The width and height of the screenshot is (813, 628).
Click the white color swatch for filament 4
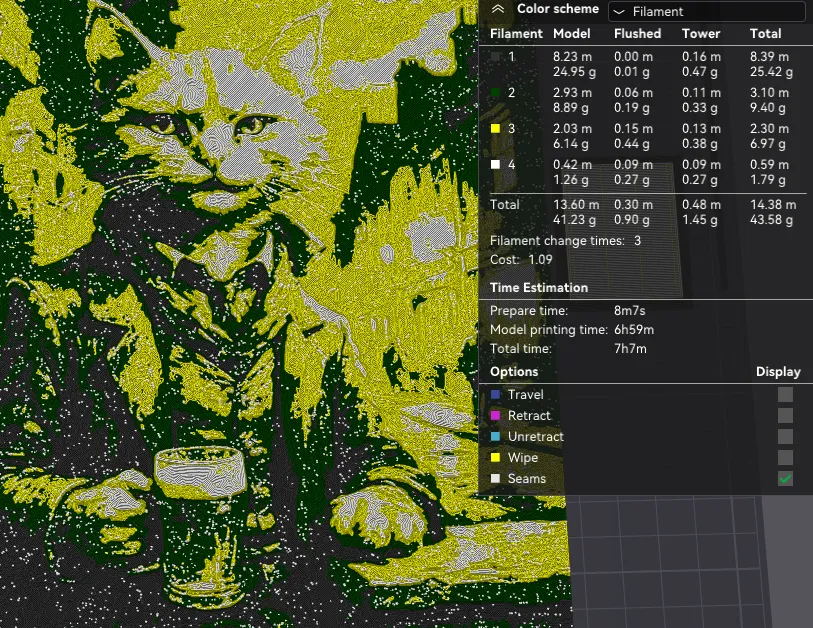496,164
